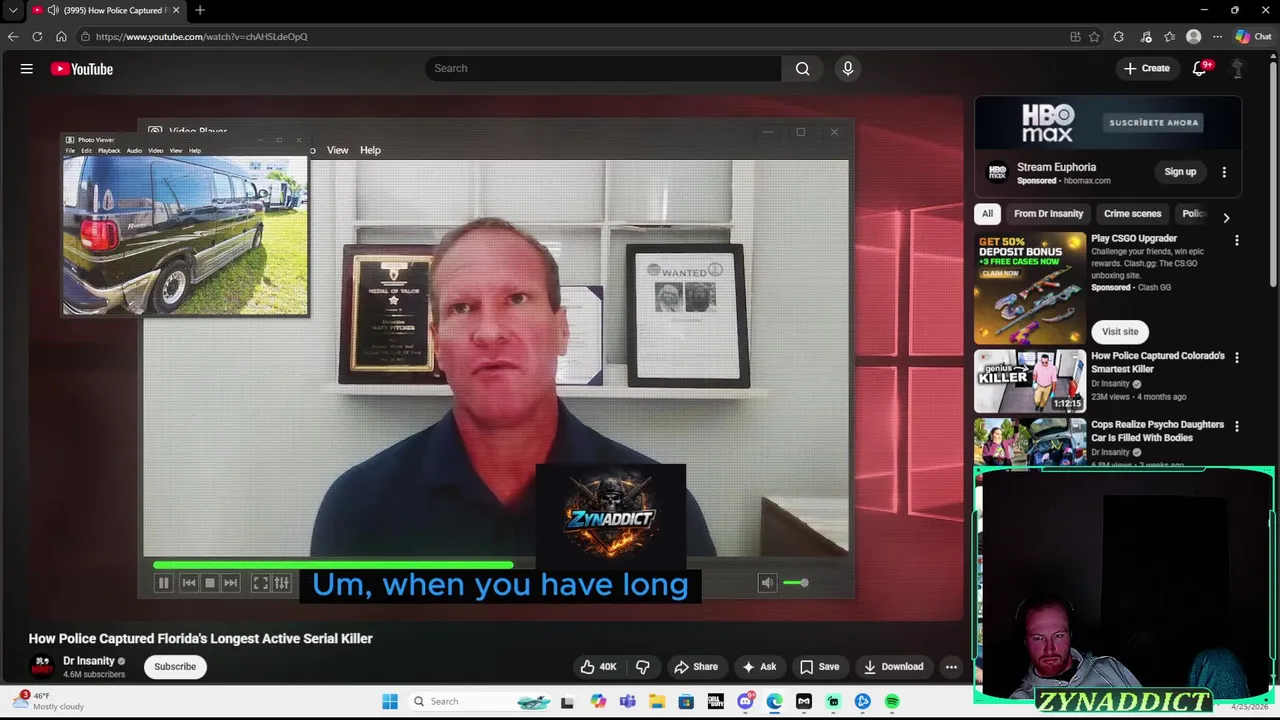Open File Explorer from the taskbar
The width and height of the screenshot is (1280, 720).
(657, 702)
